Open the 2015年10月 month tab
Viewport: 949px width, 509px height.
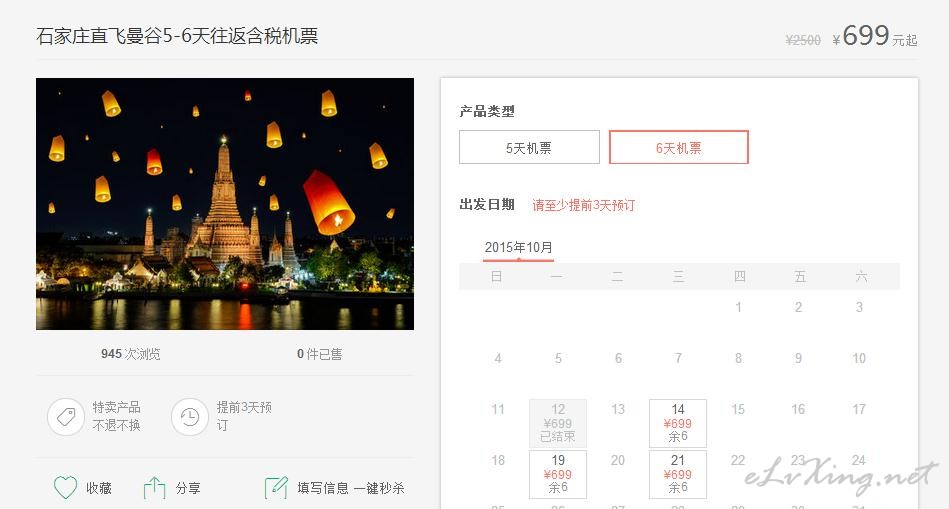coord(519,248)
